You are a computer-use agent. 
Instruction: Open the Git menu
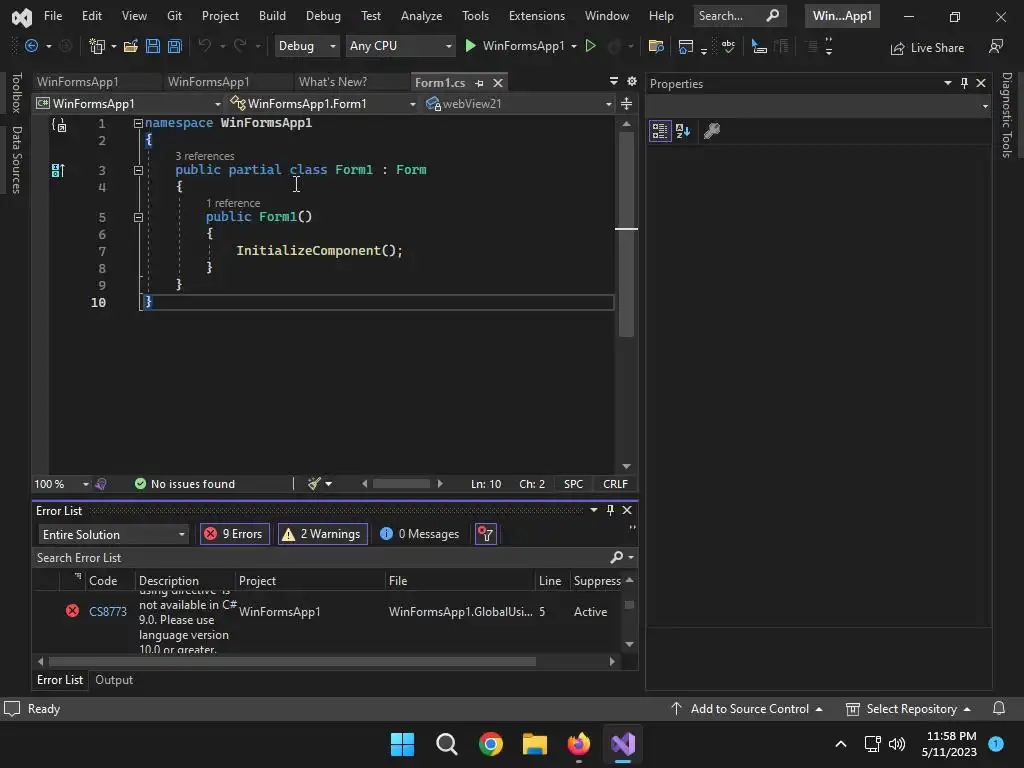174,16
